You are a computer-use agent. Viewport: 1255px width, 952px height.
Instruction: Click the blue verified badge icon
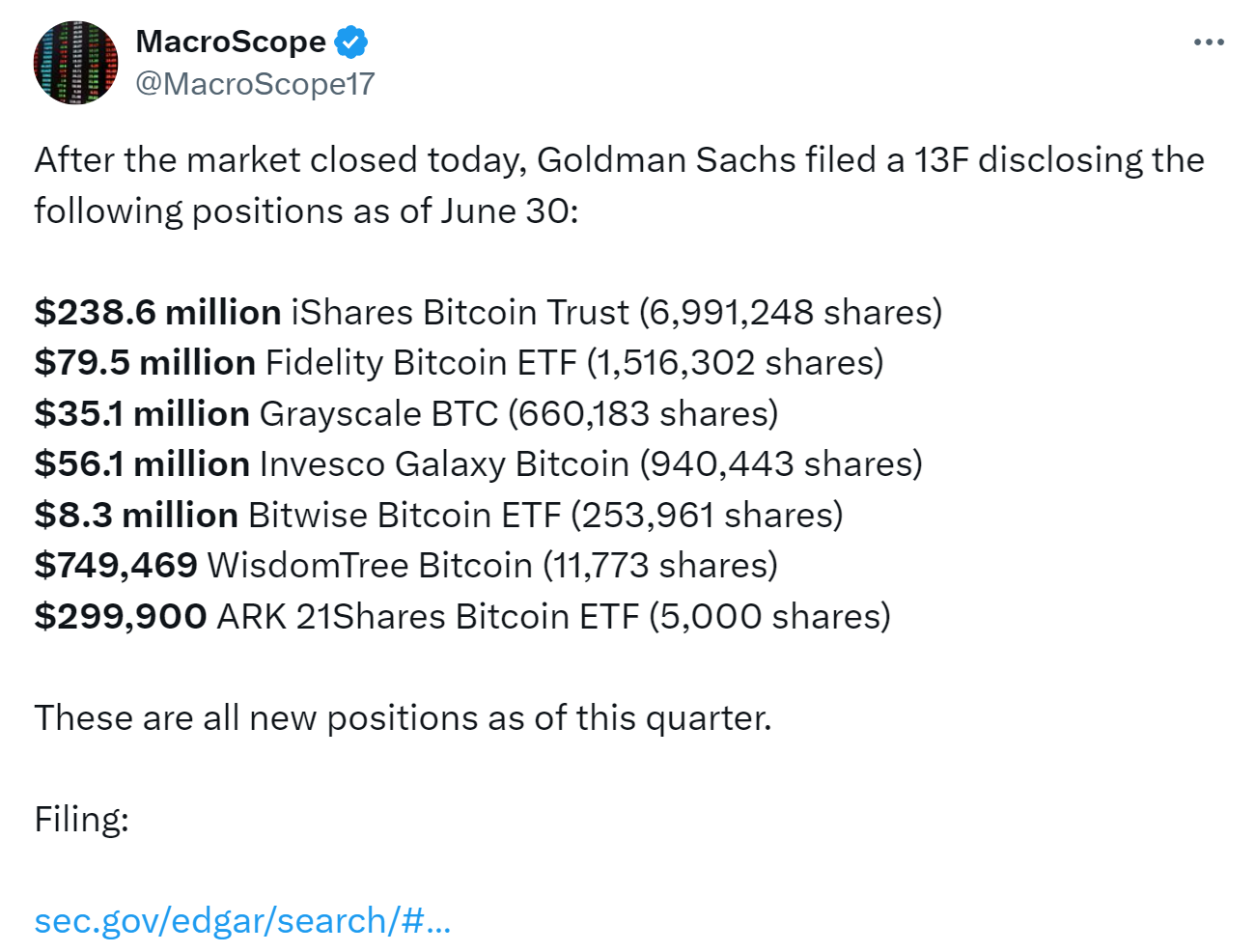351,42
